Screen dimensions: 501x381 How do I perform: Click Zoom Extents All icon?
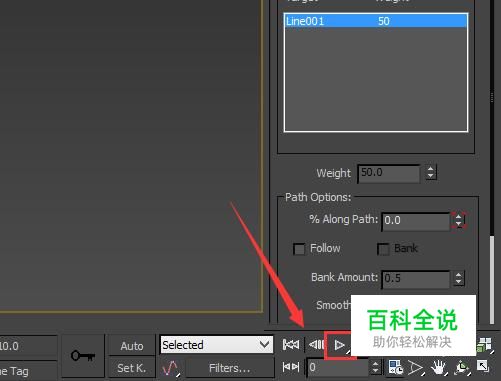tap(485, 345)
